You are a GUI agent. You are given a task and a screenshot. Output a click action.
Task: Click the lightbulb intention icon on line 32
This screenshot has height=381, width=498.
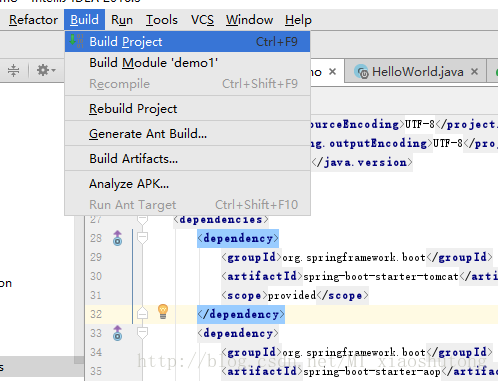coord(163,312)
